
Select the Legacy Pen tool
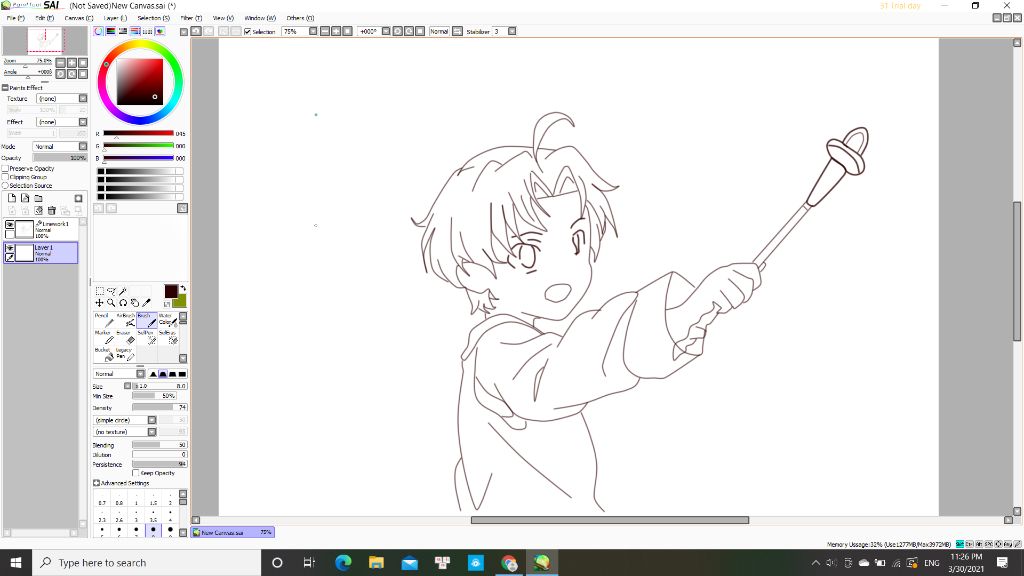click(125, 354)
